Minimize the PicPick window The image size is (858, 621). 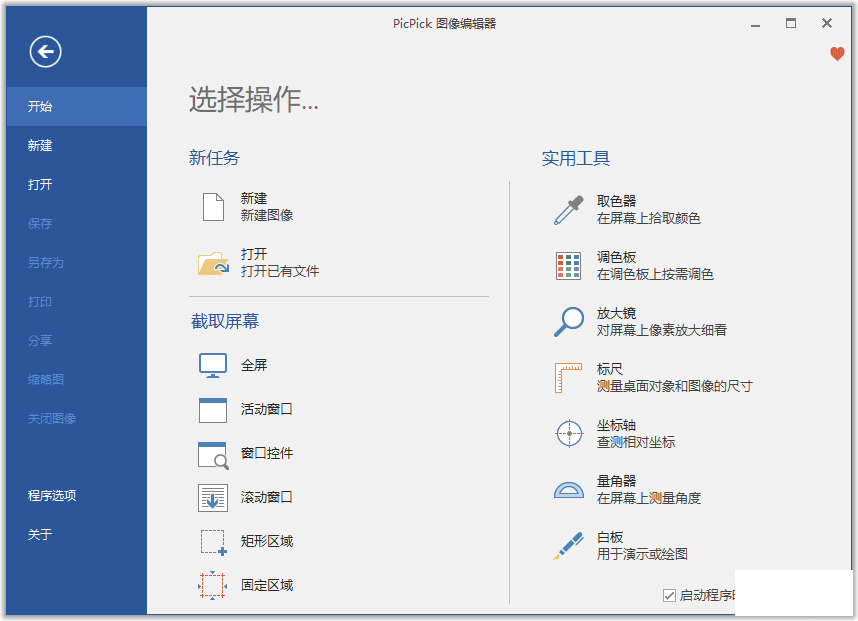point(756,24)
